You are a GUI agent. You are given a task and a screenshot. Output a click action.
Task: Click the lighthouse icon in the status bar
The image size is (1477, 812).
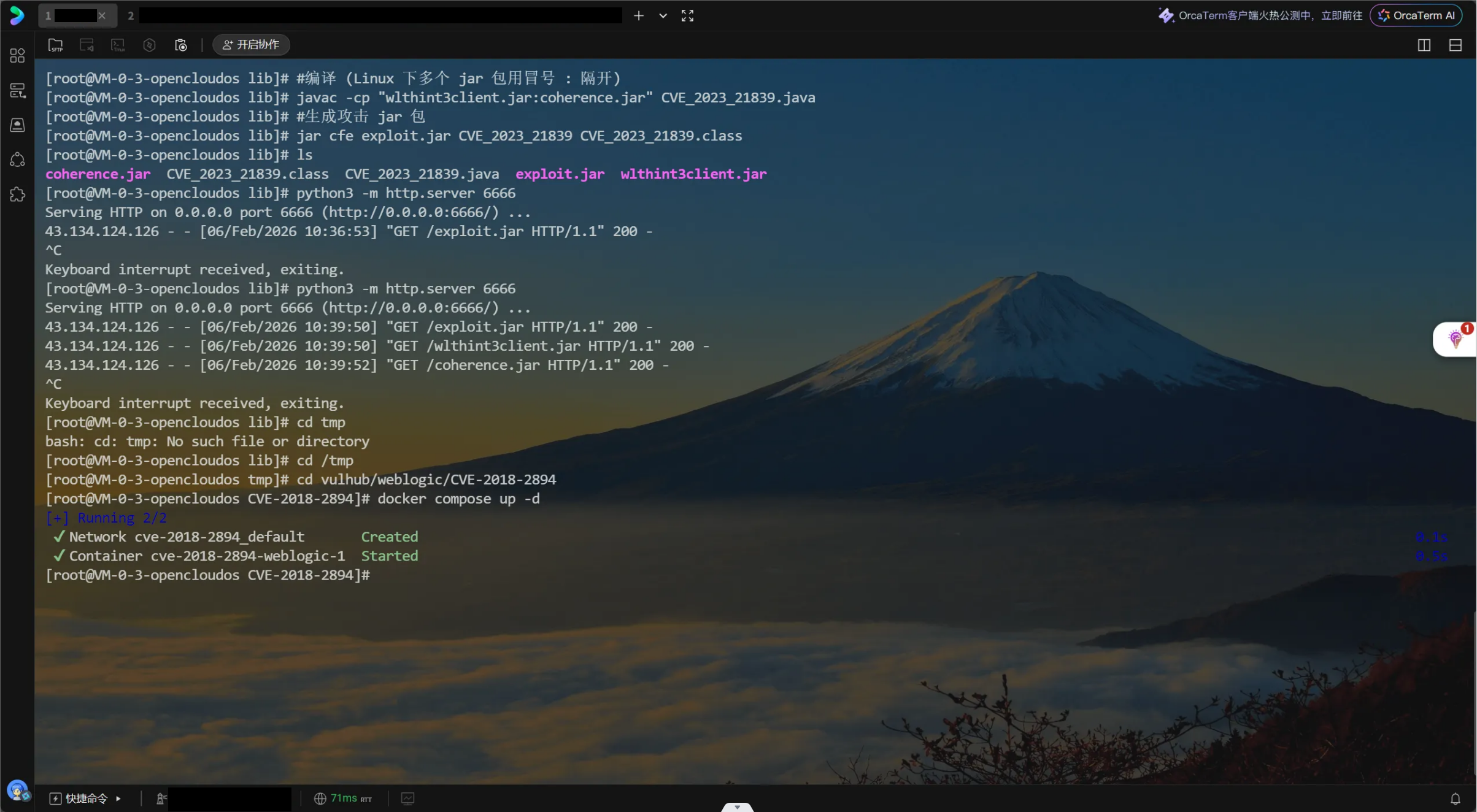[x=161, y=799]
